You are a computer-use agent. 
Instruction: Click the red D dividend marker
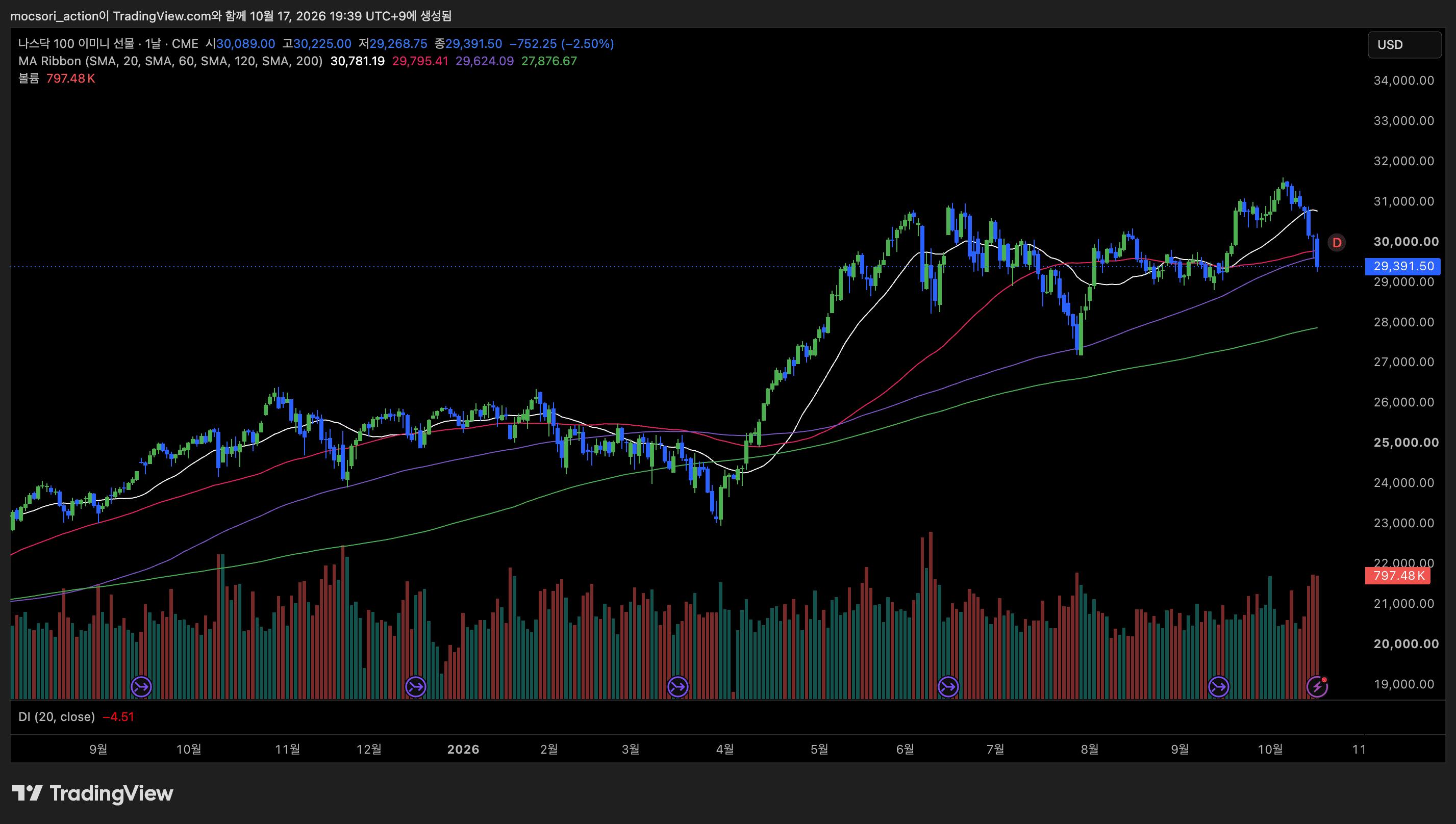1337,243
